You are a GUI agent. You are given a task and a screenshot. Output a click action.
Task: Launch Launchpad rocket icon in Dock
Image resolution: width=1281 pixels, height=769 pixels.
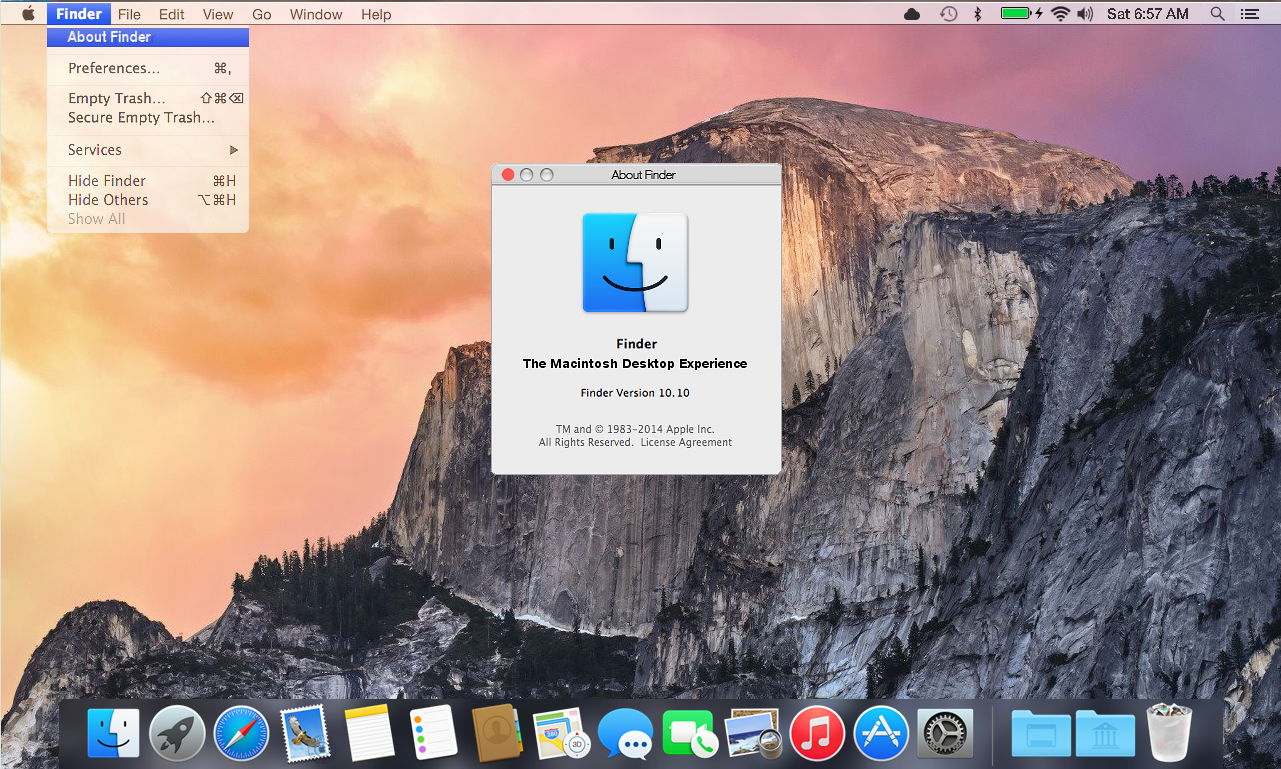coord(177,734)
